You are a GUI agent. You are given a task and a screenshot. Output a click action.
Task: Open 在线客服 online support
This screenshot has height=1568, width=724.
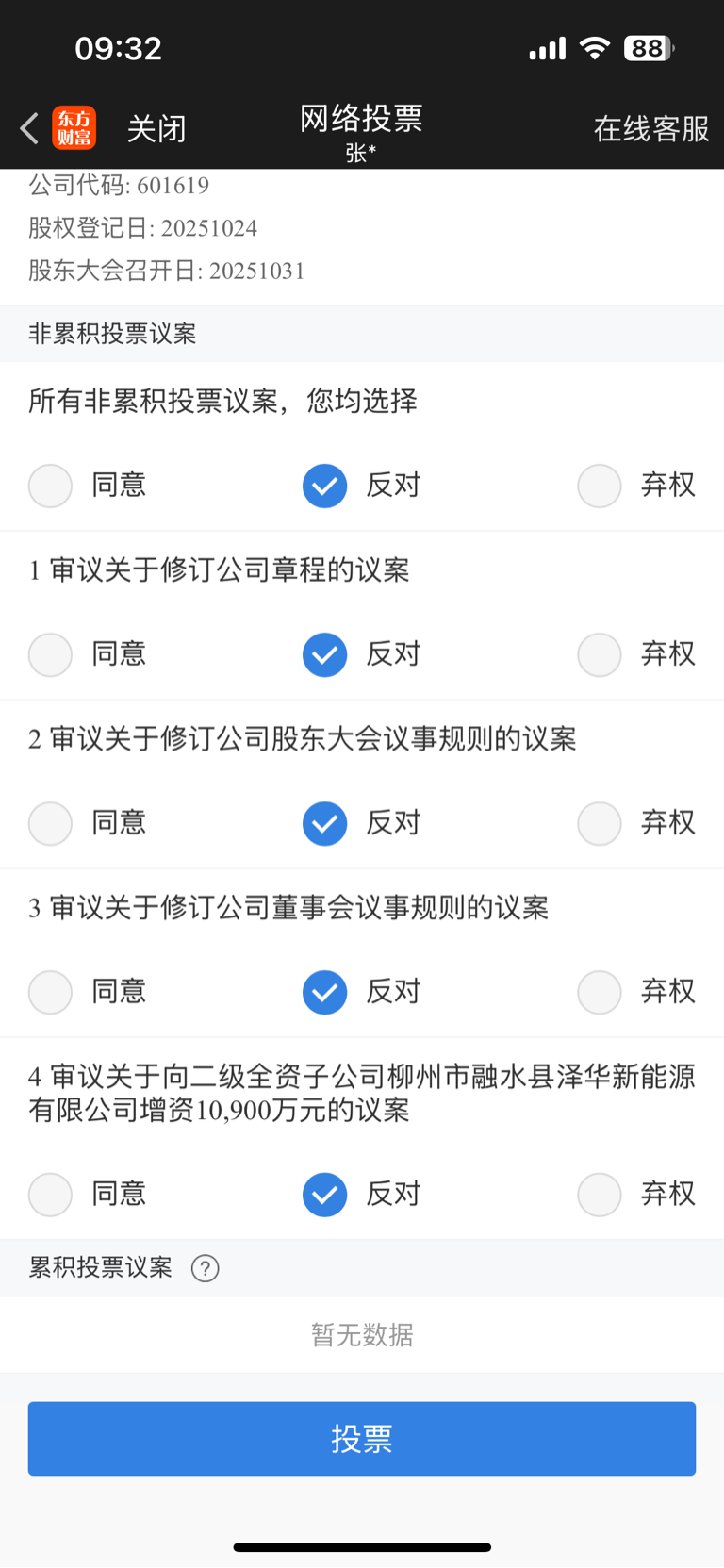tap(651, 128)
